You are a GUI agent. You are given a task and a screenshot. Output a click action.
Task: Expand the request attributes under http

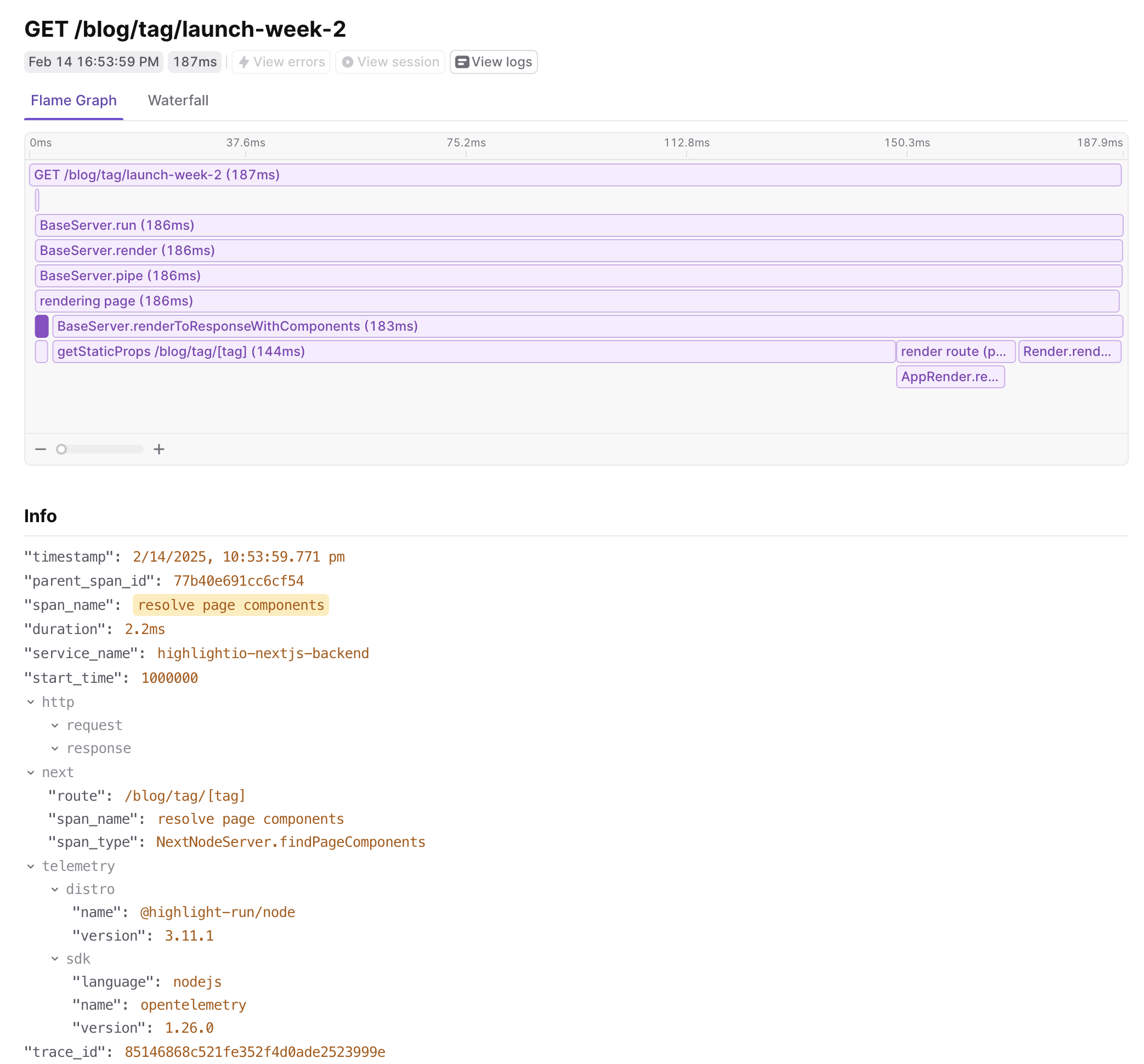click(x=55, y=725)
